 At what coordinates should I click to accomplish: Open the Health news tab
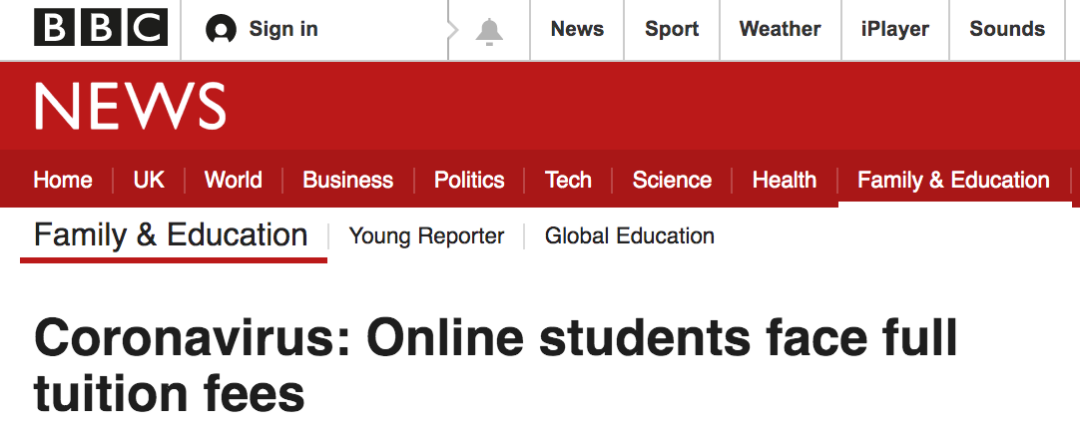[784, 180]
